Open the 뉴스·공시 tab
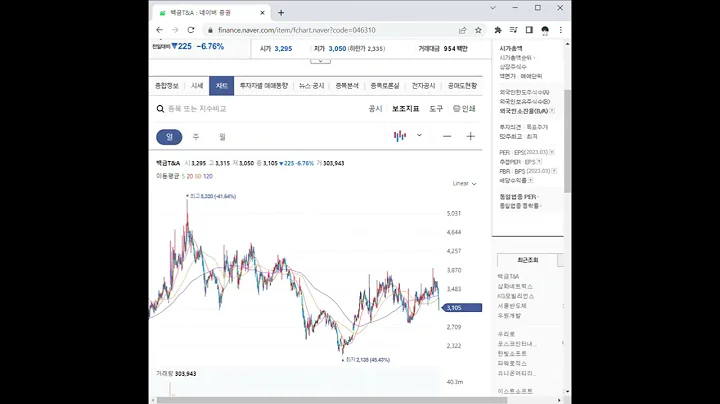This screenshot has width=720, height=404. (x=311, y=86)
